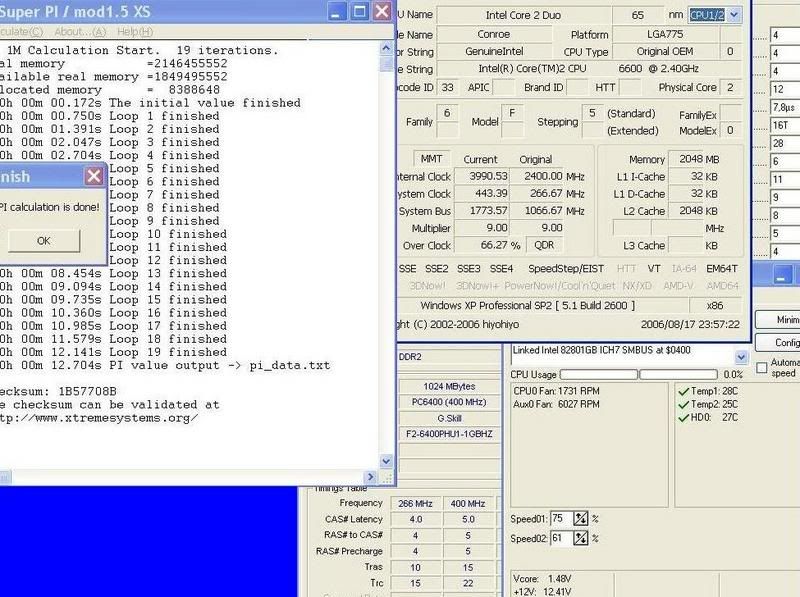Click Super PI vertical scrollbar down arrow
This screenshot has height=597, width=800.
(386, 461)
